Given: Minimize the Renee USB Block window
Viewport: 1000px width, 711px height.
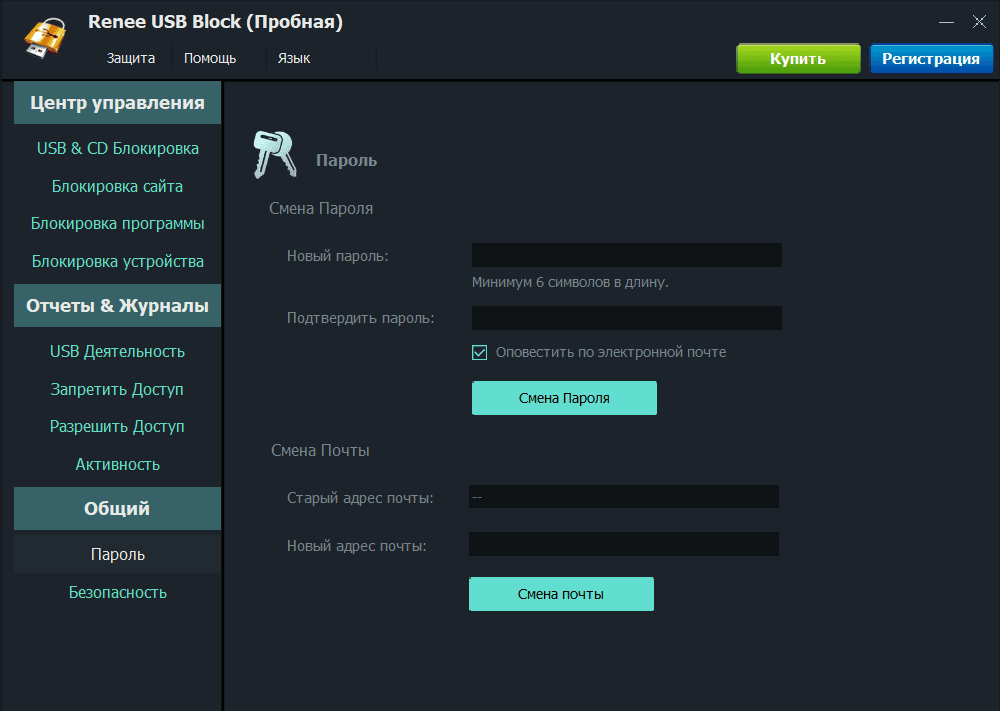Looking at the screenshot, I should point(946,22).
